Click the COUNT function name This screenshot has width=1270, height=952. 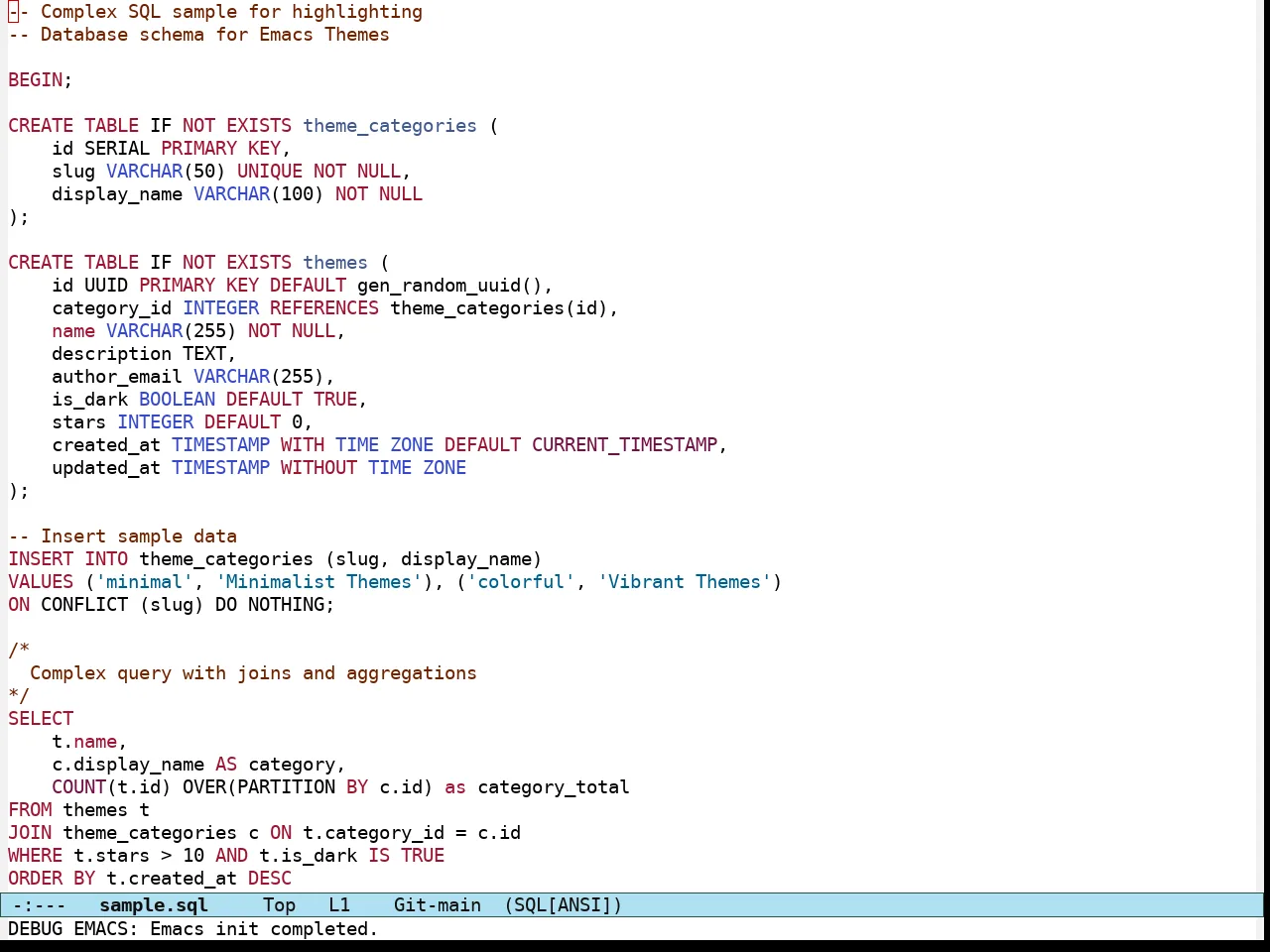[79, 787]
